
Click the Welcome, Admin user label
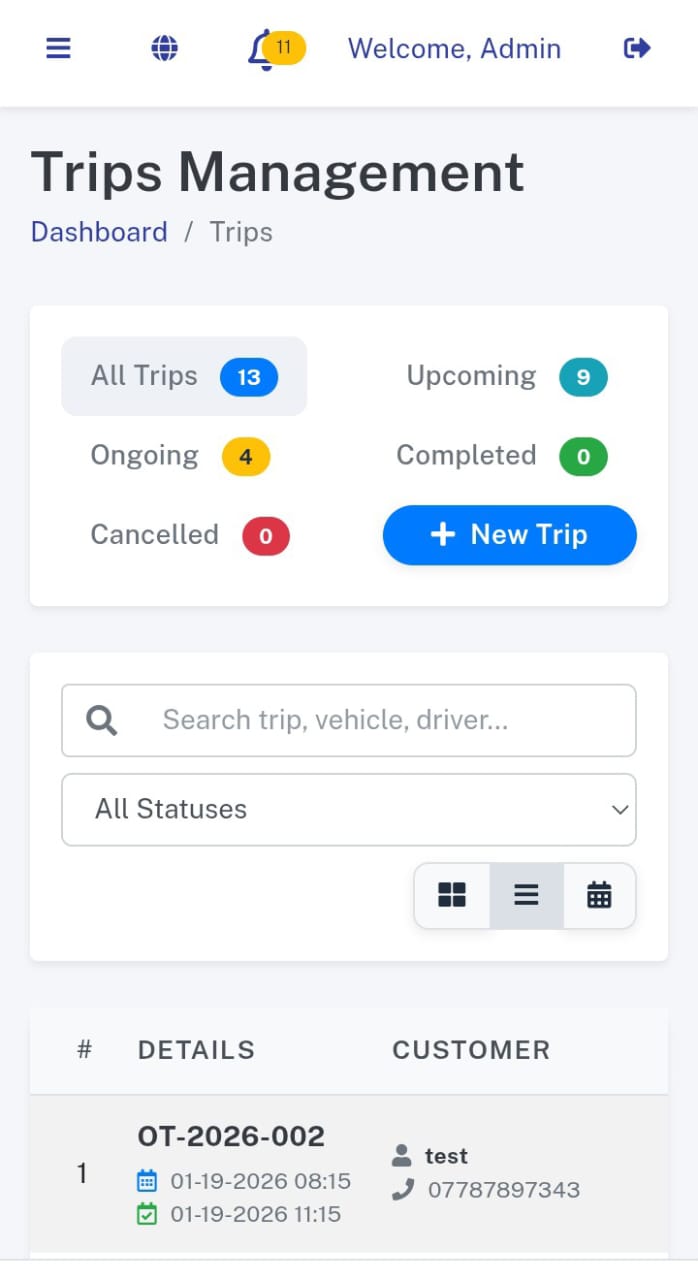454,48
